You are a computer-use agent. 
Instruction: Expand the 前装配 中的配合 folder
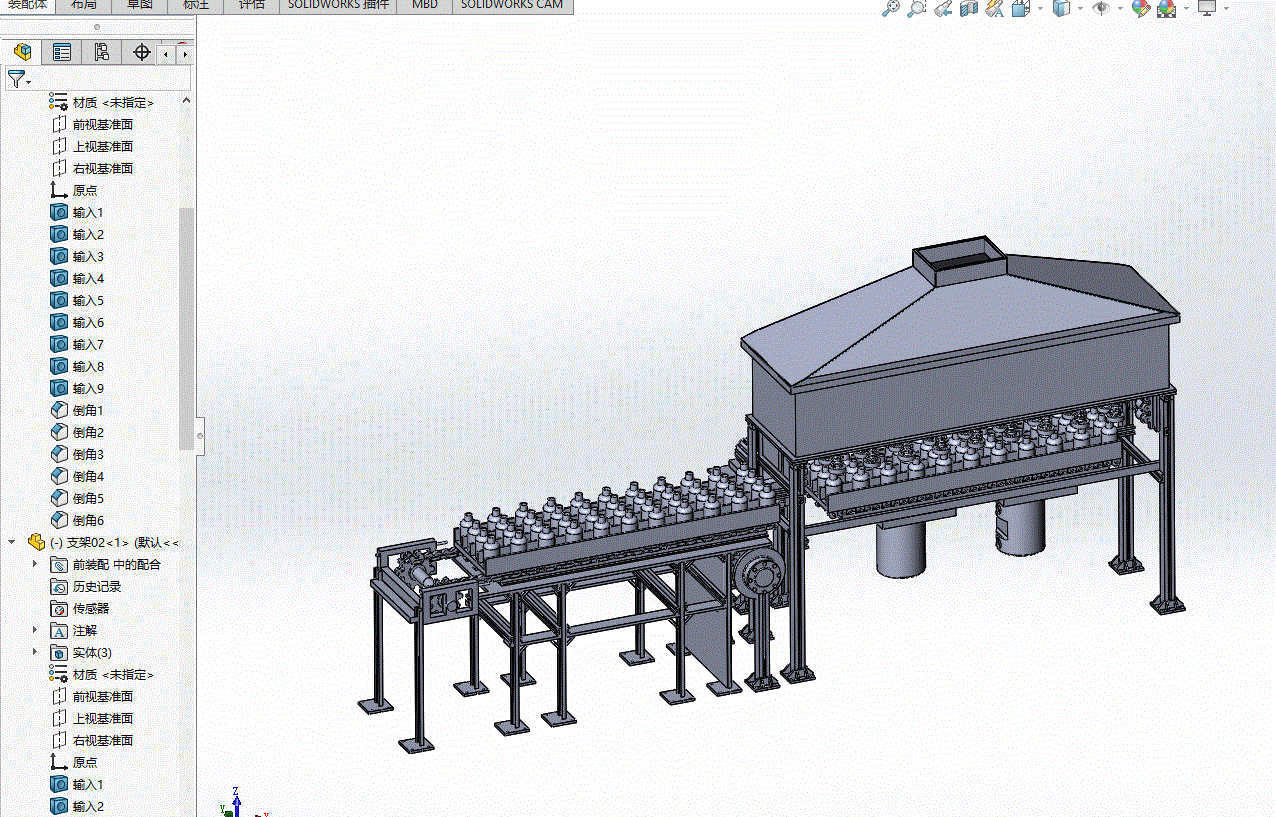coord(35,564)
